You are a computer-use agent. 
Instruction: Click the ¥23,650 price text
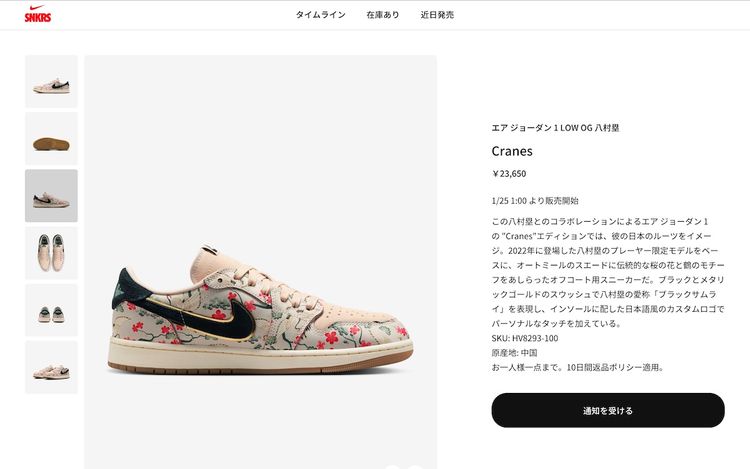509,174
